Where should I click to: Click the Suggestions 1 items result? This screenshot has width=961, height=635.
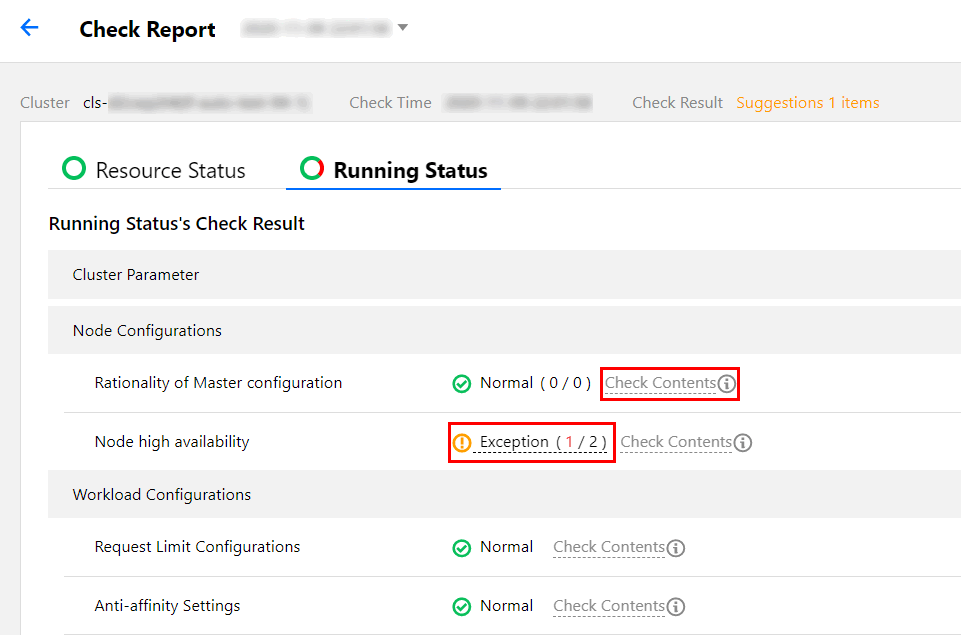[808, 103]
